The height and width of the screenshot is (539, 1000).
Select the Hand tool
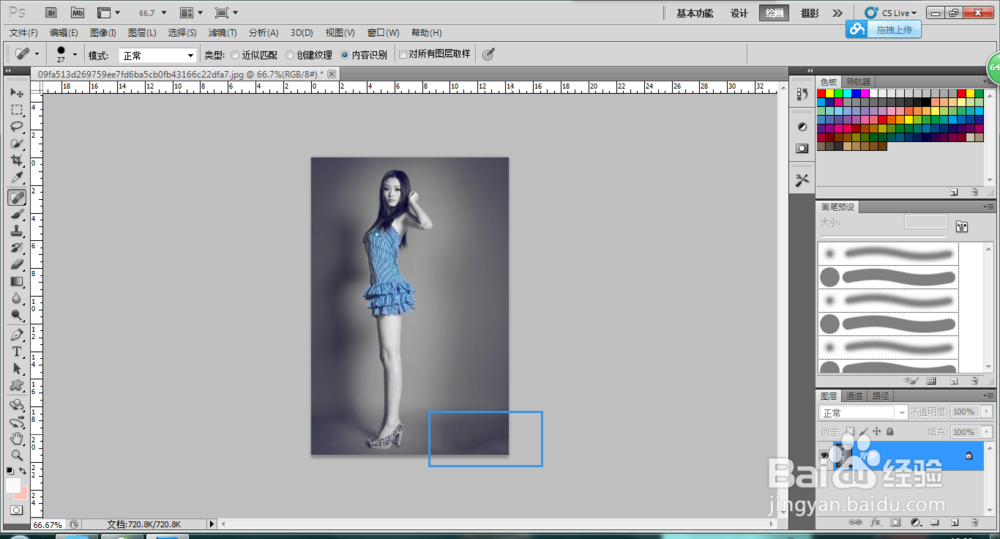coord(17,438)
